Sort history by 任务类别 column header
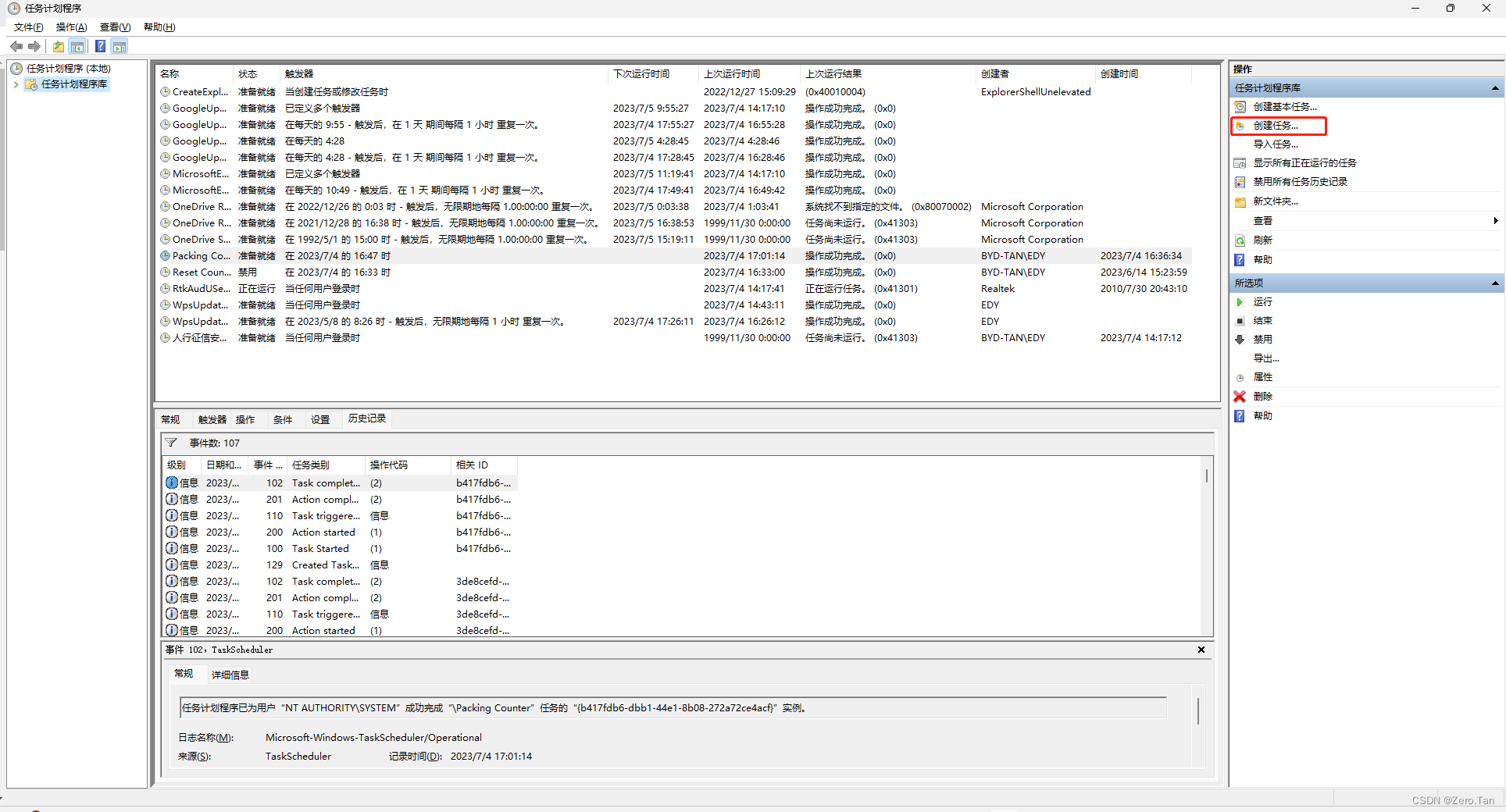Screen dimensions: 1506x812 click(x=327, y=465)
